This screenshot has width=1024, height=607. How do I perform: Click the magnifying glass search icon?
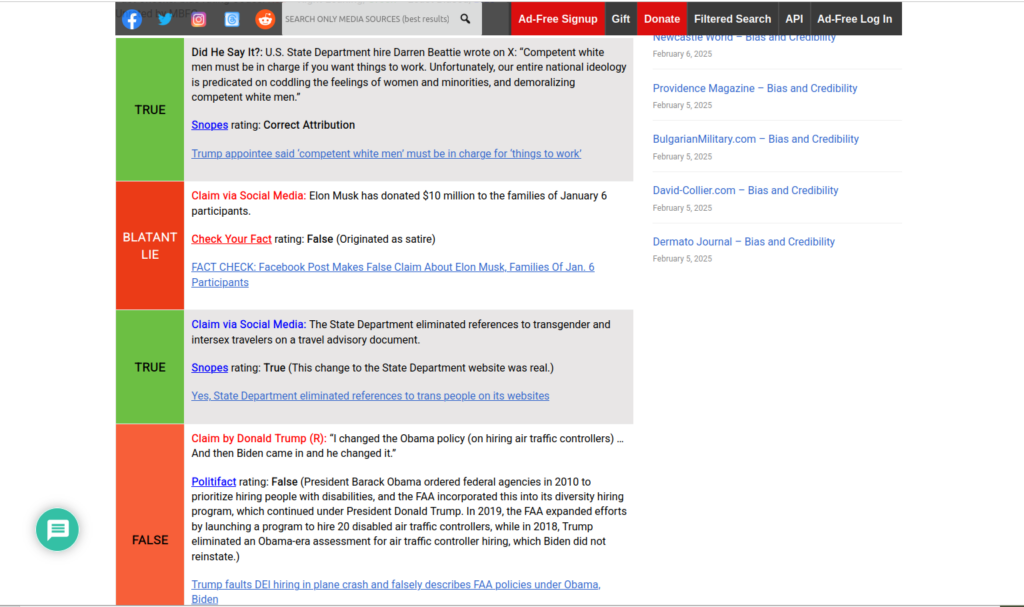(x=465, y=19)
